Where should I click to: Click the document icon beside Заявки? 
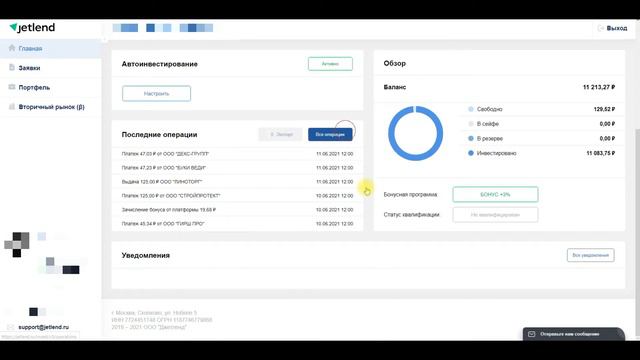pyautogui.click(x=12, y=67)
